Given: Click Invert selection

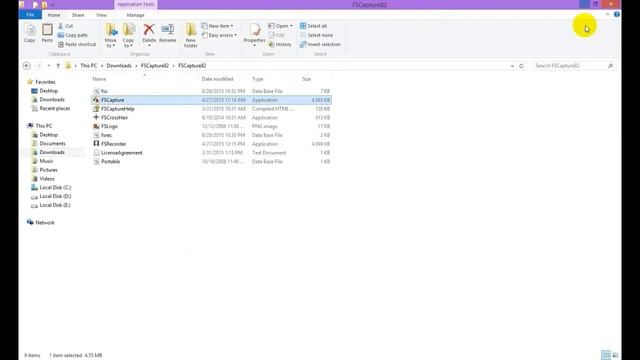Looking at the screenshot, I should pyautogui.click(x=320, y=44).
